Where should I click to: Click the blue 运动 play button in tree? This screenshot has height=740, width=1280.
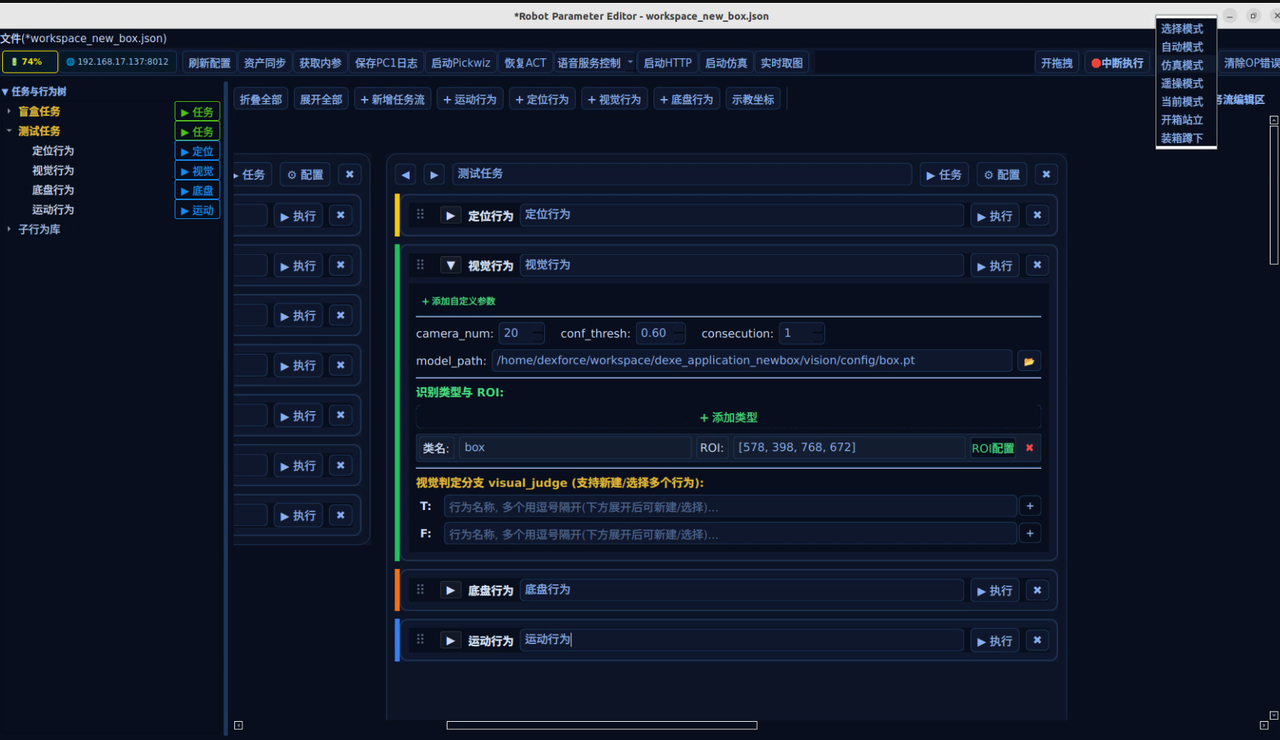[x=197, y=210]
